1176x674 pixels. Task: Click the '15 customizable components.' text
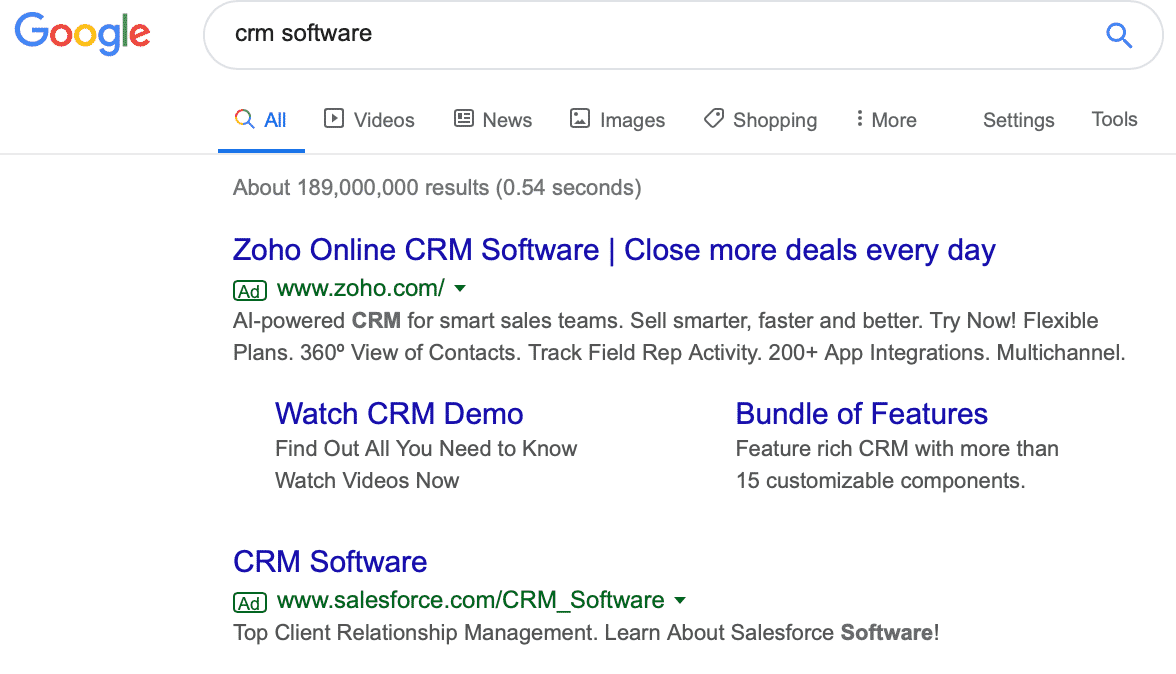(x=880, y=481)
